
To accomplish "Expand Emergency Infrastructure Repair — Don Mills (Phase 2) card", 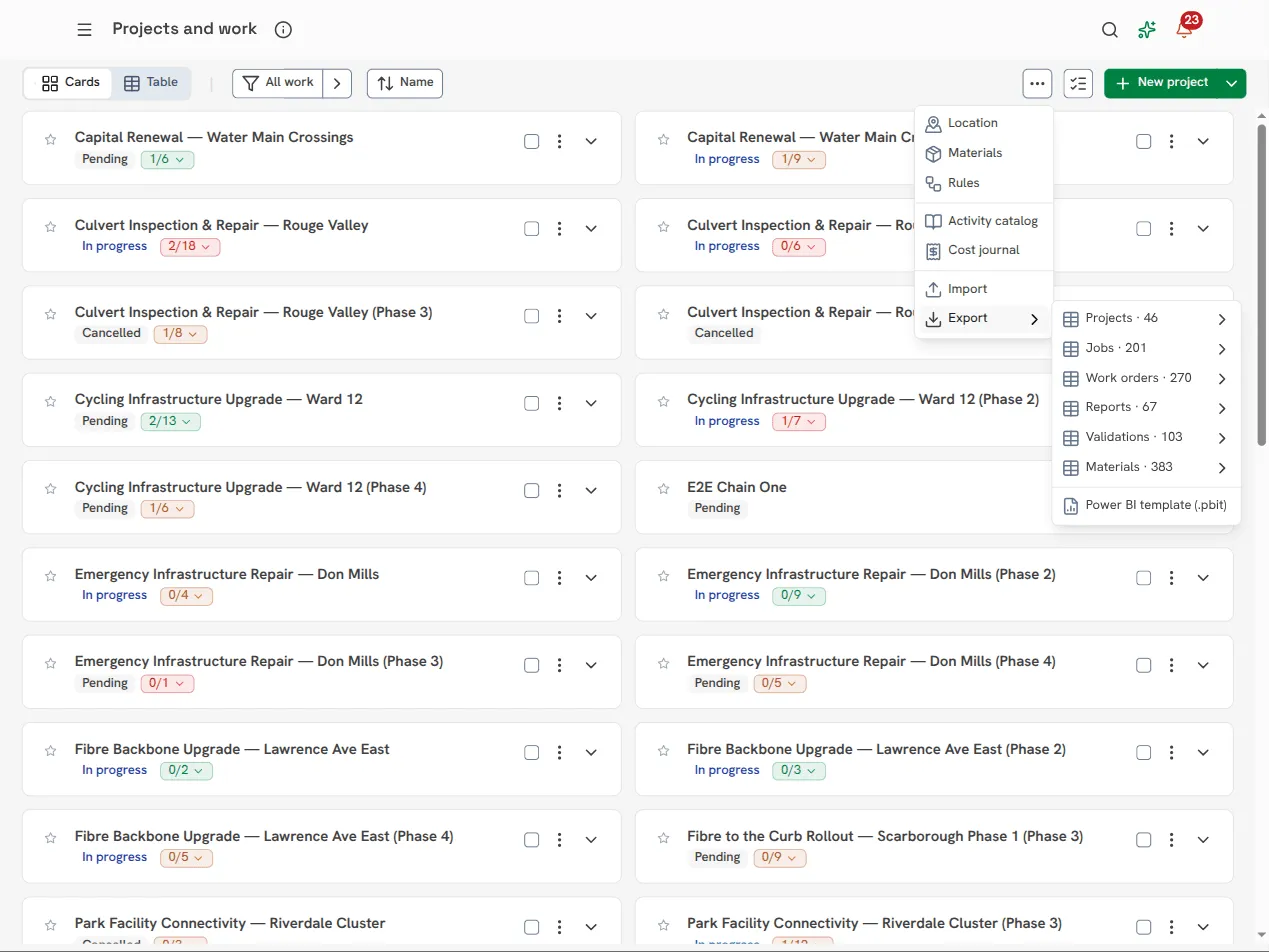I will coord(1203,578).
